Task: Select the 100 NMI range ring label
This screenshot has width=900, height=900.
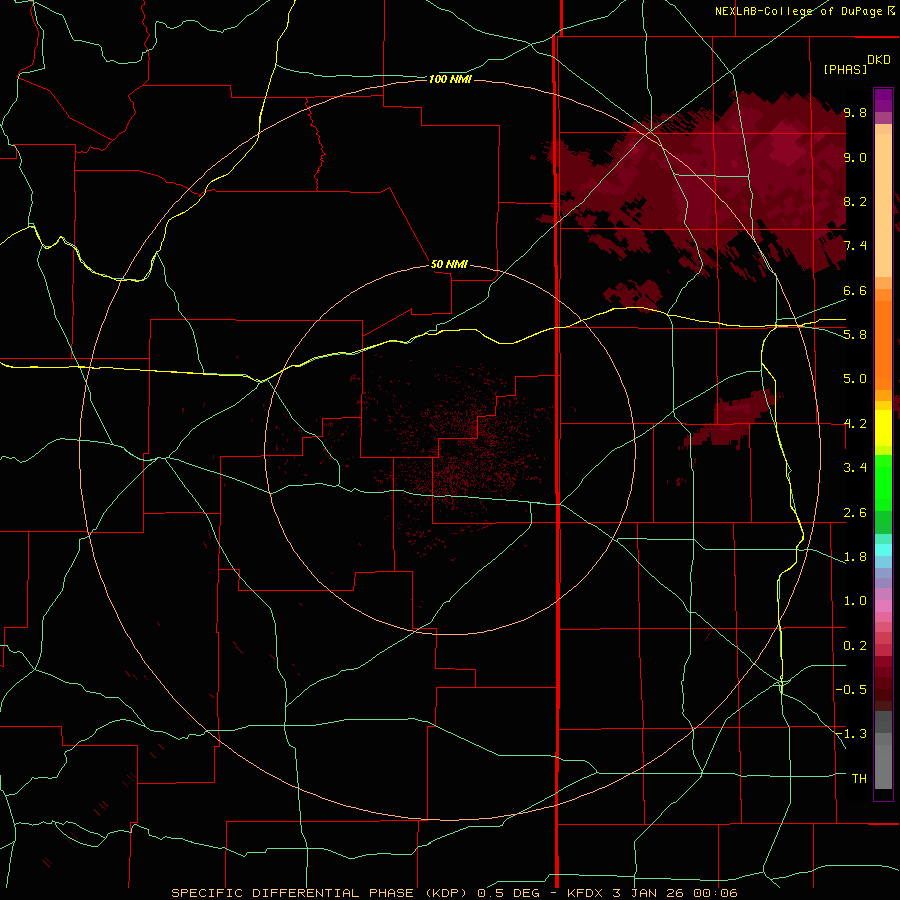Action: tap(450, 79)
